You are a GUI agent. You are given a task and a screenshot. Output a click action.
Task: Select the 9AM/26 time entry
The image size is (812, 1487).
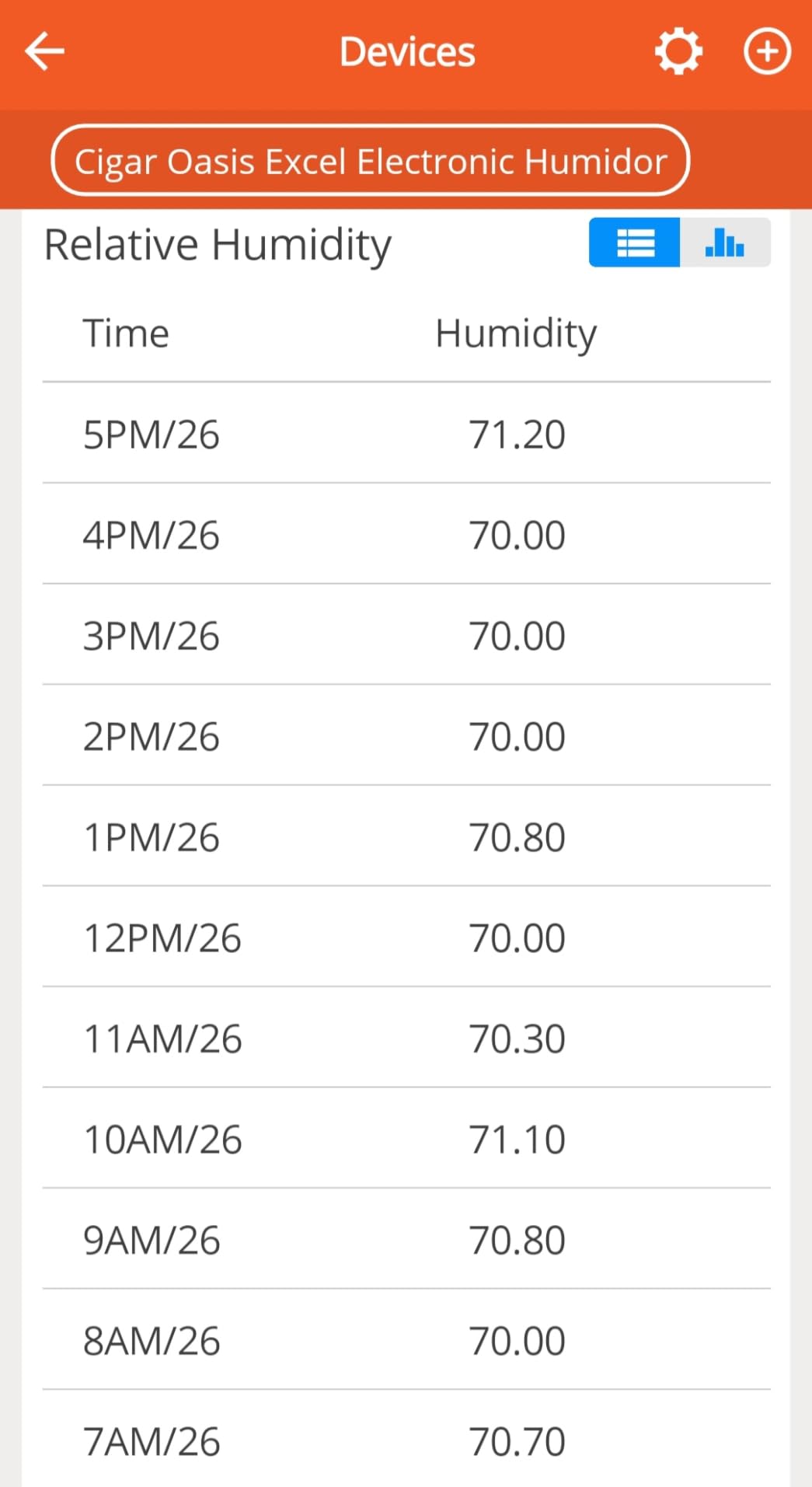click(x=152, y=1240)
